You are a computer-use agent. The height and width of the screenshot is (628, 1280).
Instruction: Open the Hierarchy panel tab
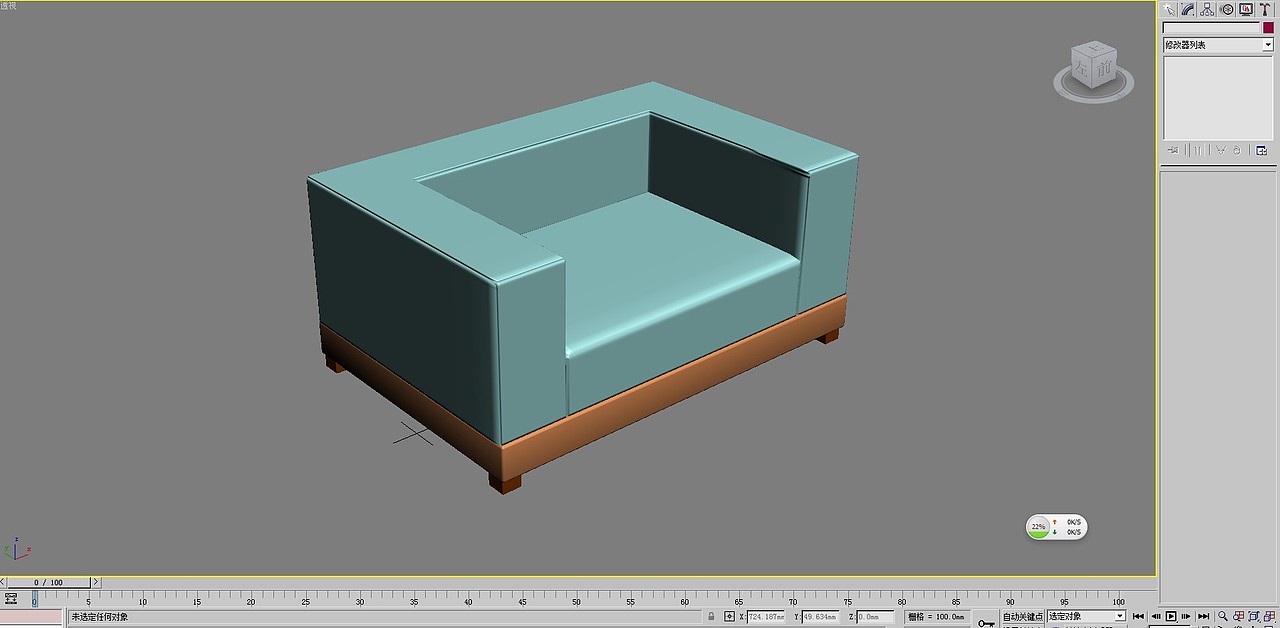(1207, 9)
